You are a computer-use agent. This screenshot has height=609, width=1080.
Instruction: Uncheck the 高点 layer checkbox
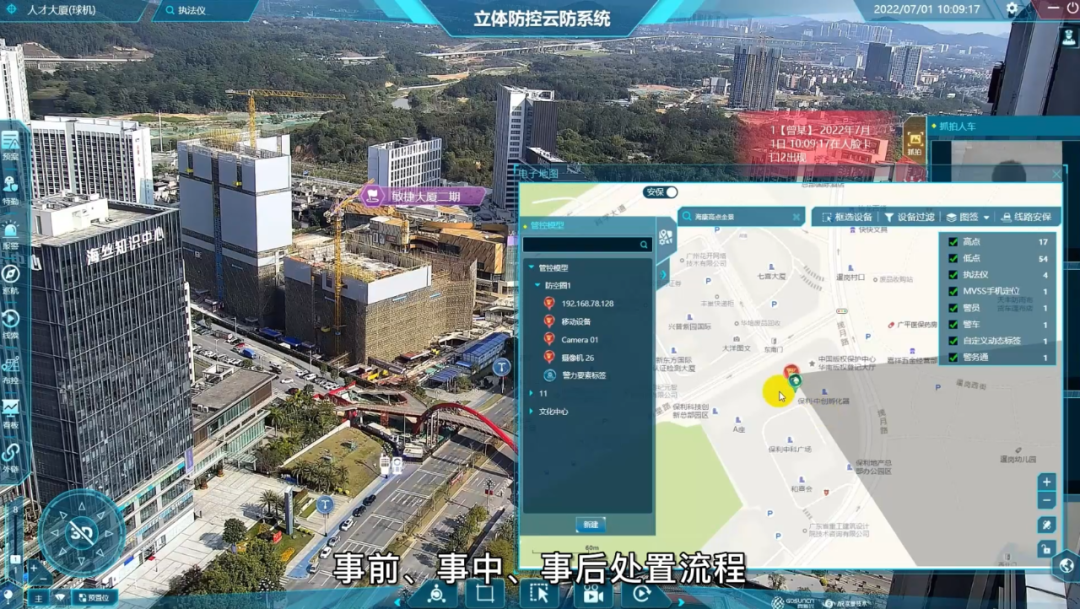(953, 242)
